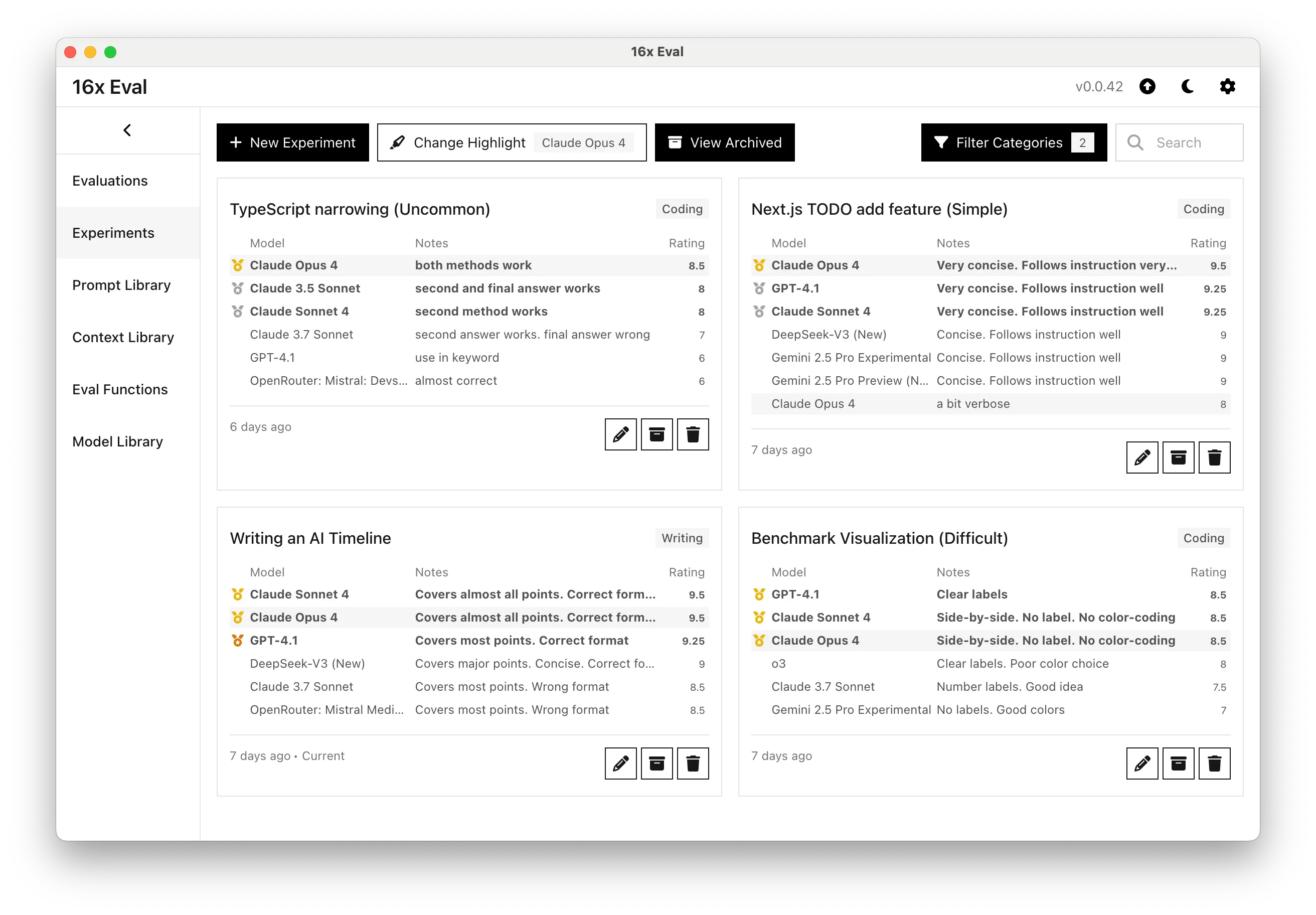Click bronze medal beside GPT-4.1 in AI Timeline
The height and width of the screenshot is (915, 1316).
point(237,641)
